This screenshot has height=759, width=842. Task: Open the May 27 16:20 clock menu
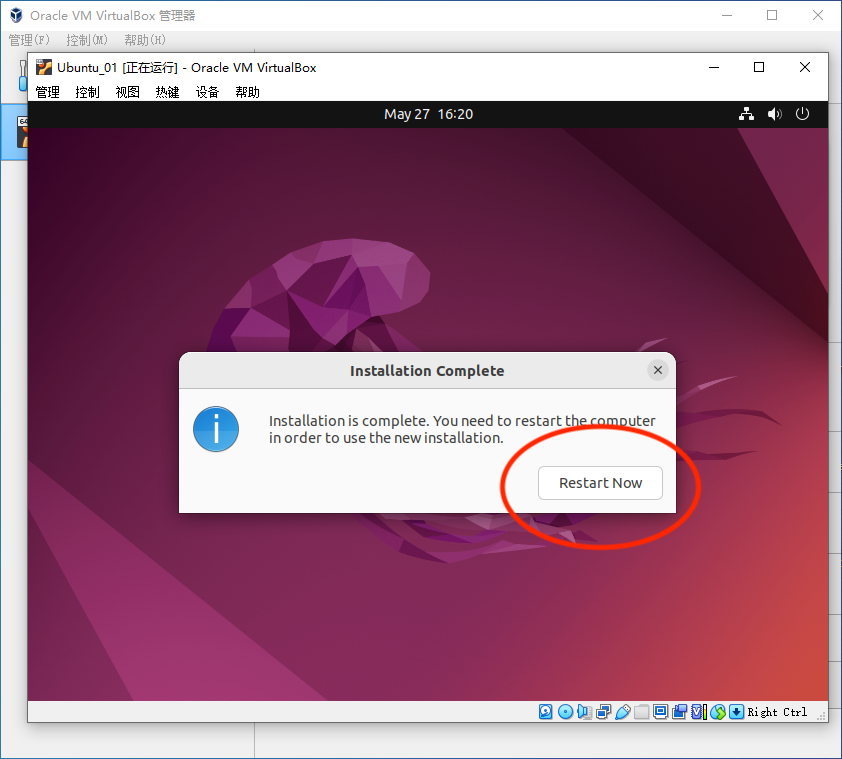pyautogui.click(x=428, y=114)
